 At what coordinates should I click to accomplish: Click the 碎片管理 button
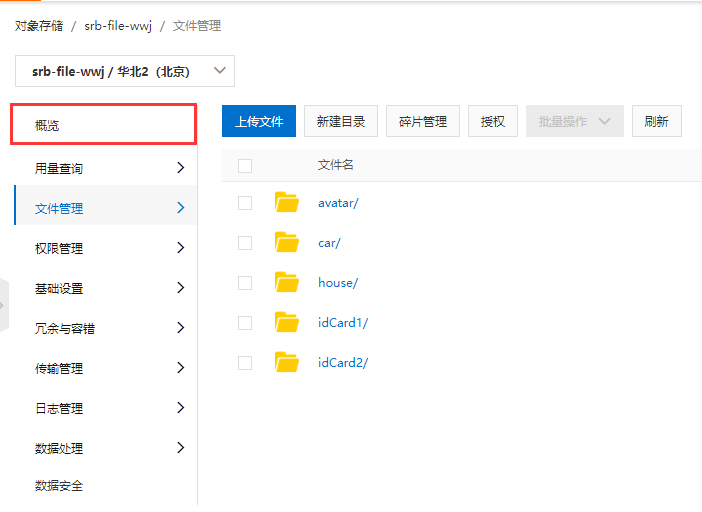click(x=423, y=121)
